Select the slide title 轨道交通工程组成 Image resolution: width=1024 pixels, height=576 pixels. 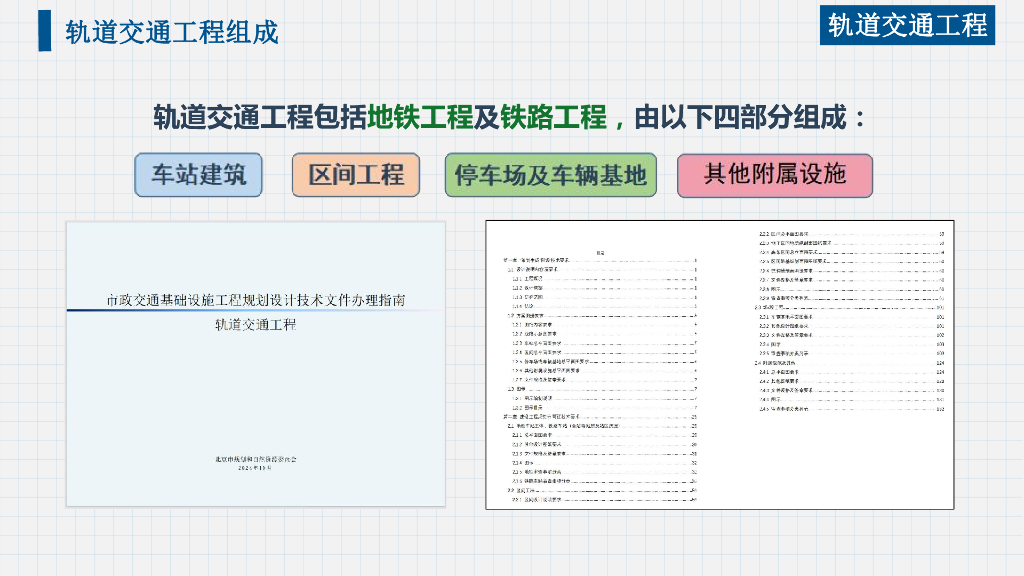click(x=172, y=31)
